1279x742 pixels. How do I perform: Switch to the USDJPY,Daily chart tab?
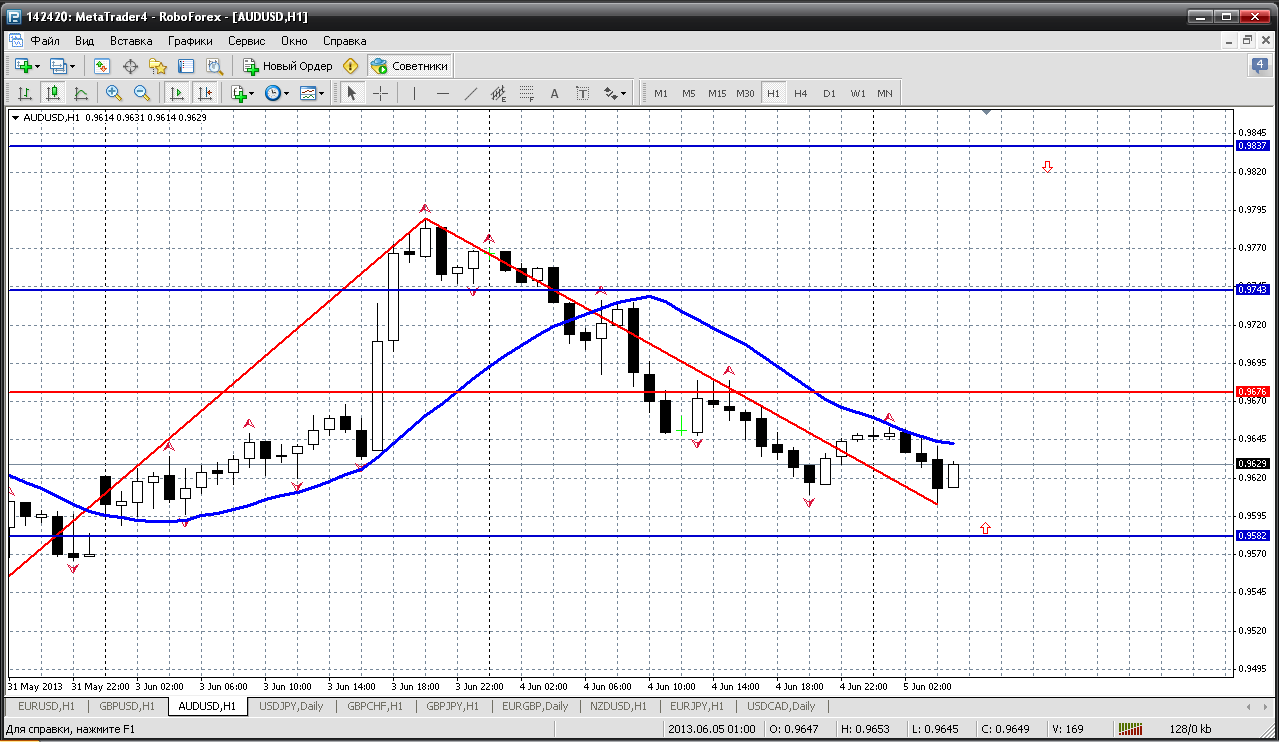[291, 706]
